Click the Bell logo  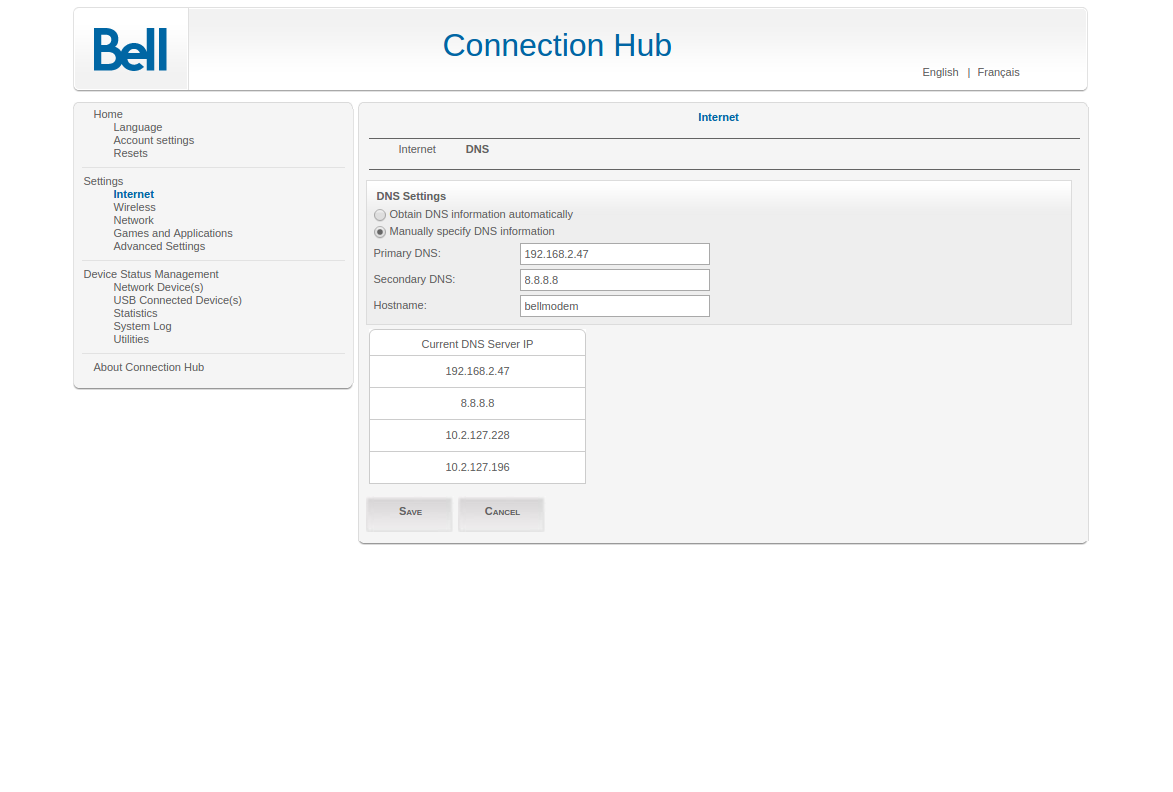130,50
